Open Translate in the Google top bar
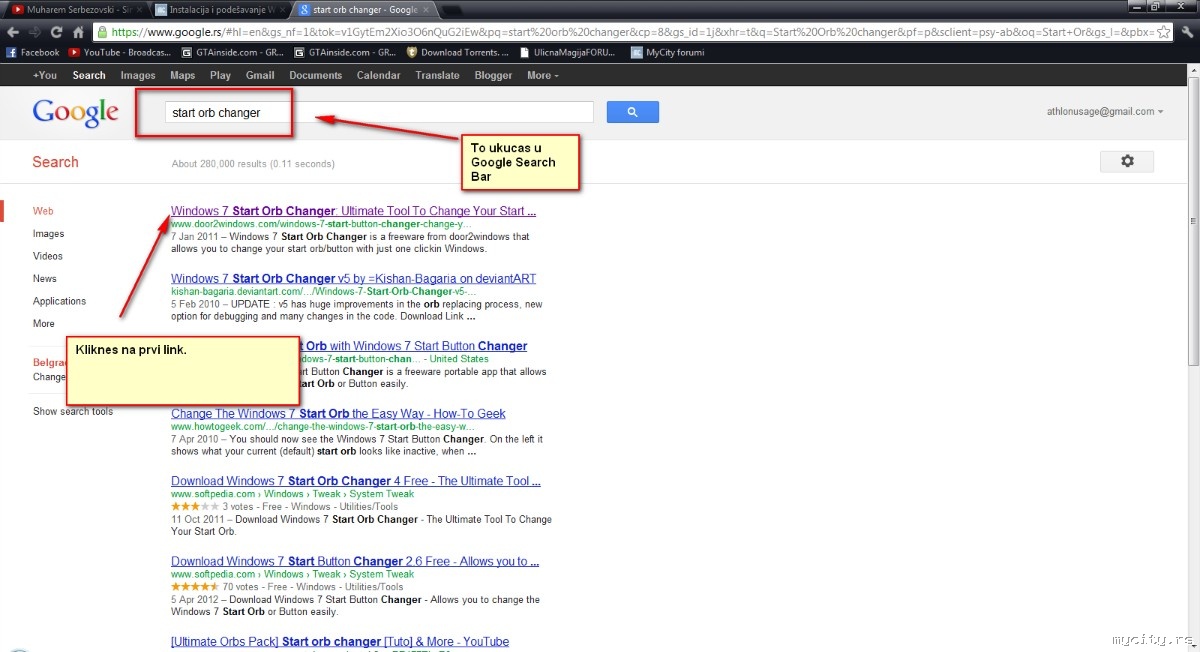 click(x=438, y=75)
